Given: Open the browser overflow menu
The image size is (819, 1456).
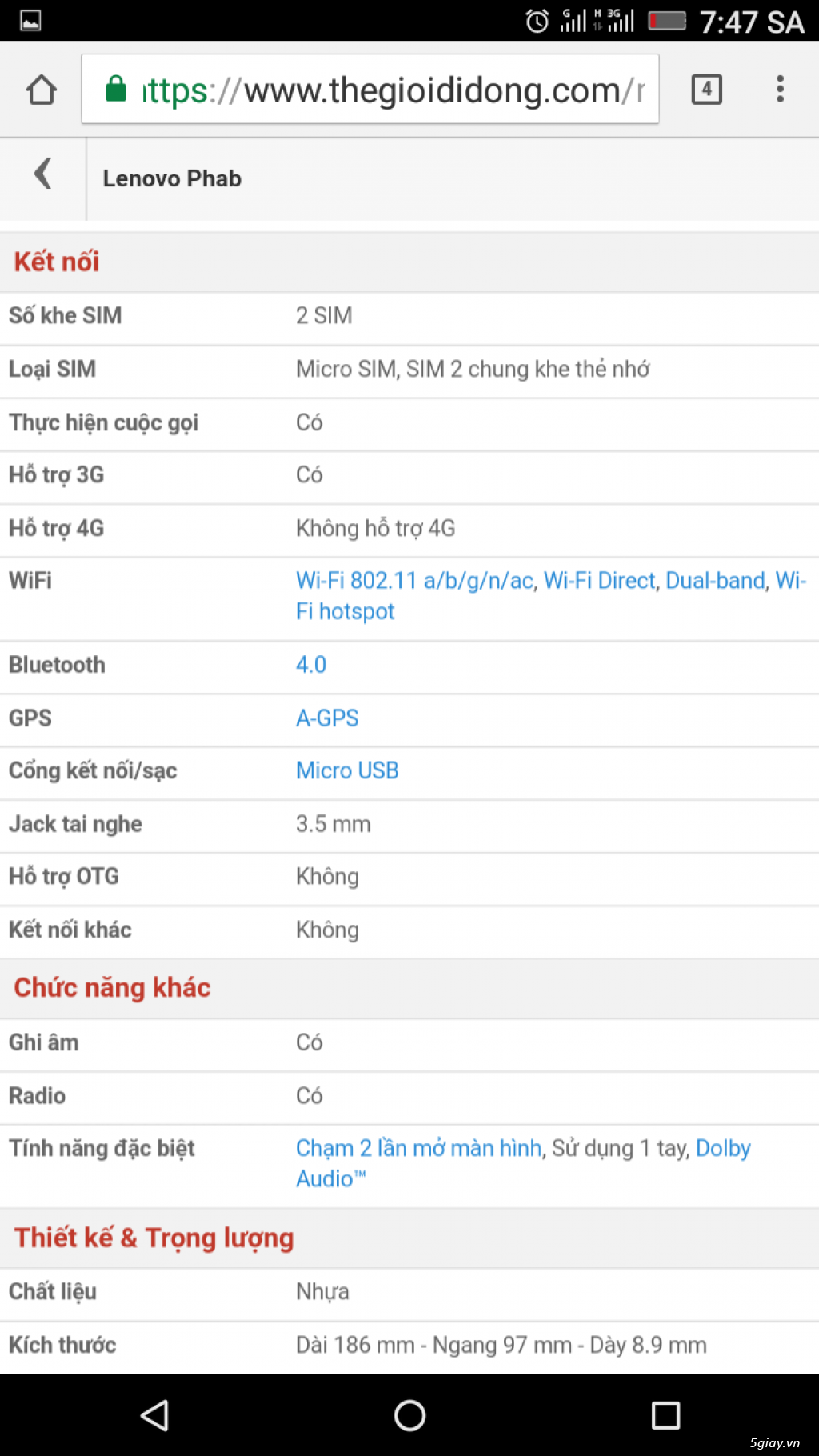Looking at the screenshot, I should (x=779, y=90).
